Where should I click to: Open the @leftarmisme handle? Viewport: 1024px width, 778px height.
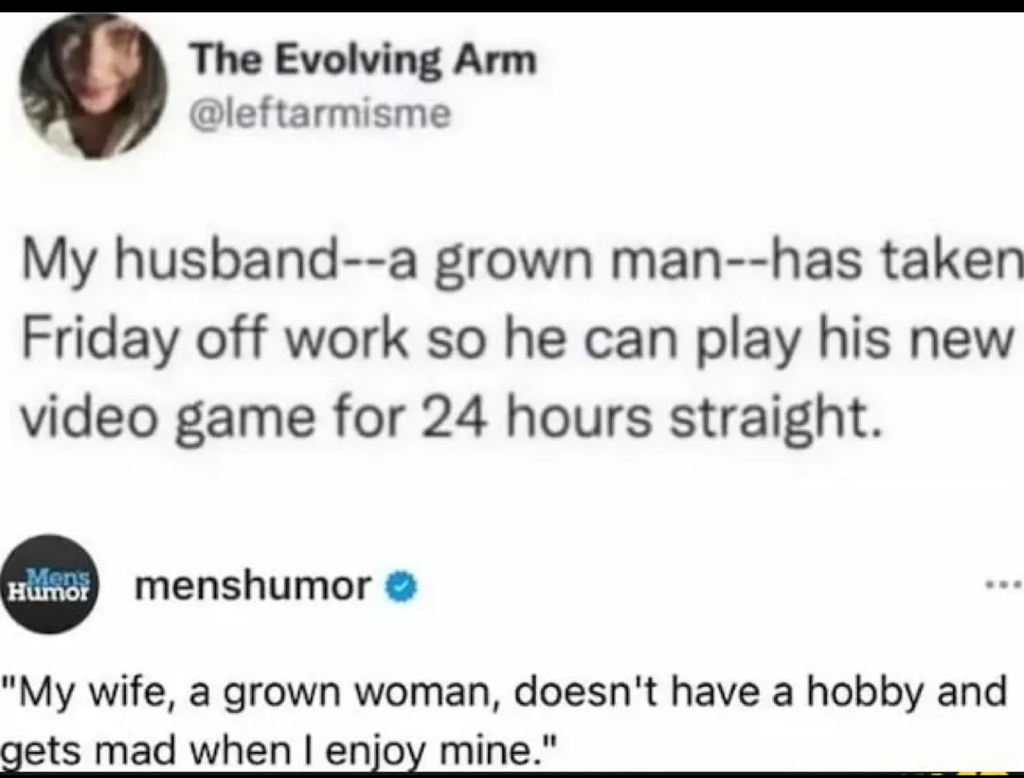319,113
